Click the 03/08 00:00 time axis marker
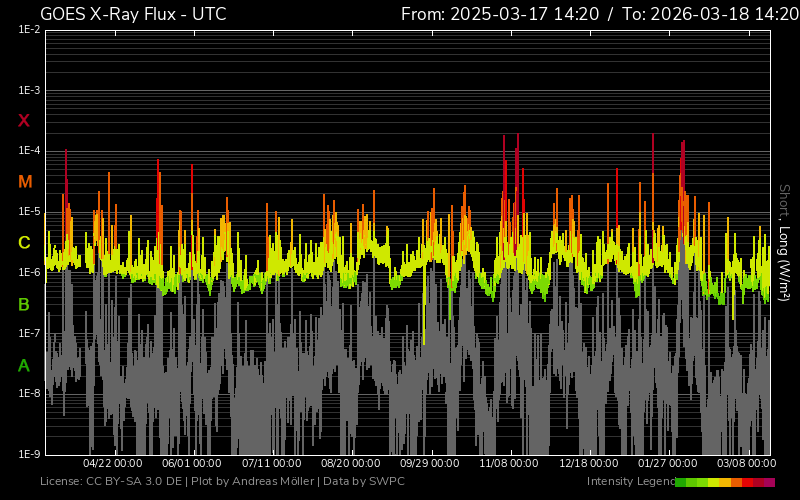Image resolution: width=800 pixels, height=500 pixels. 746,464
